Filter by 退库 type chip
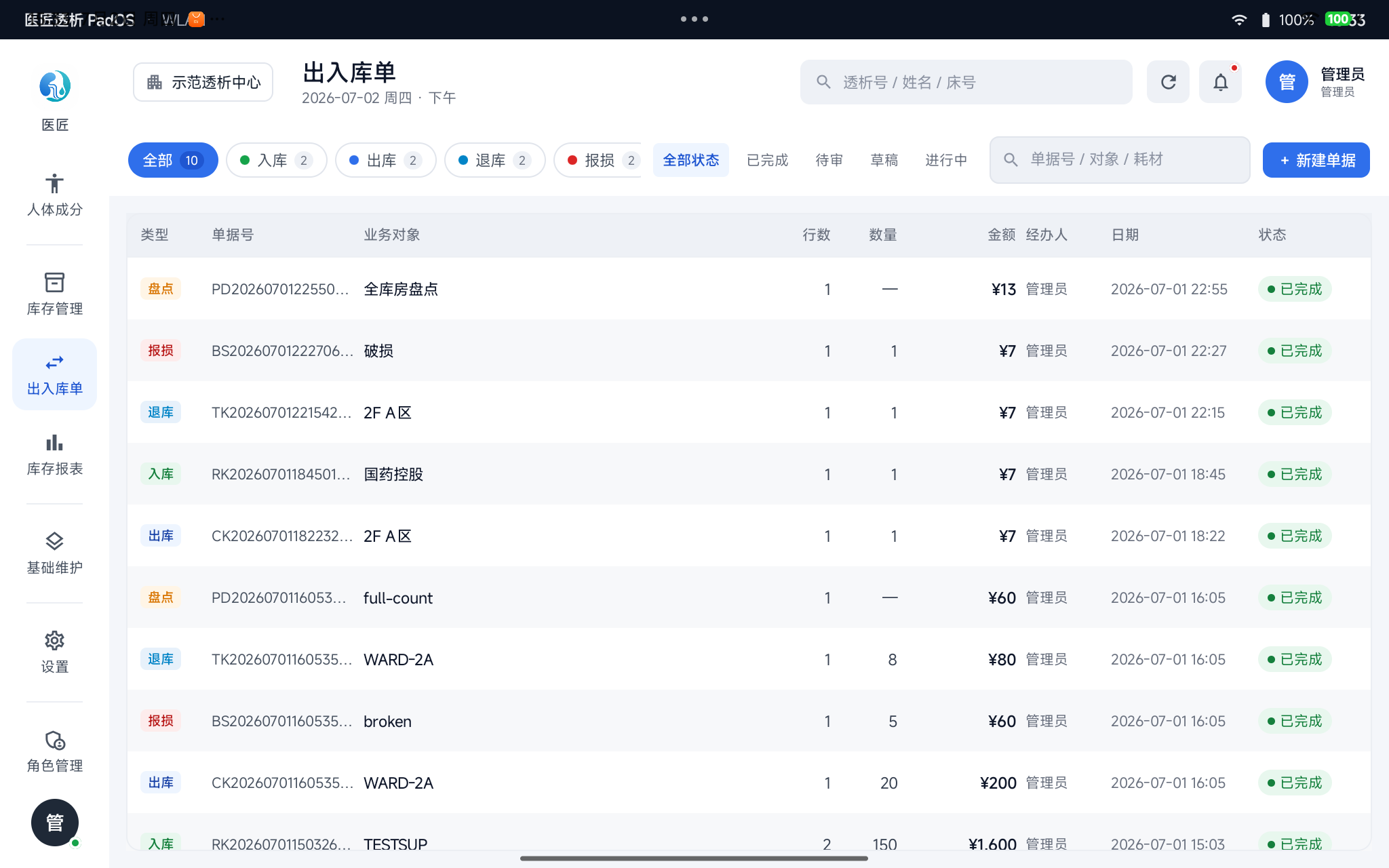 click(x=495, y=160)
